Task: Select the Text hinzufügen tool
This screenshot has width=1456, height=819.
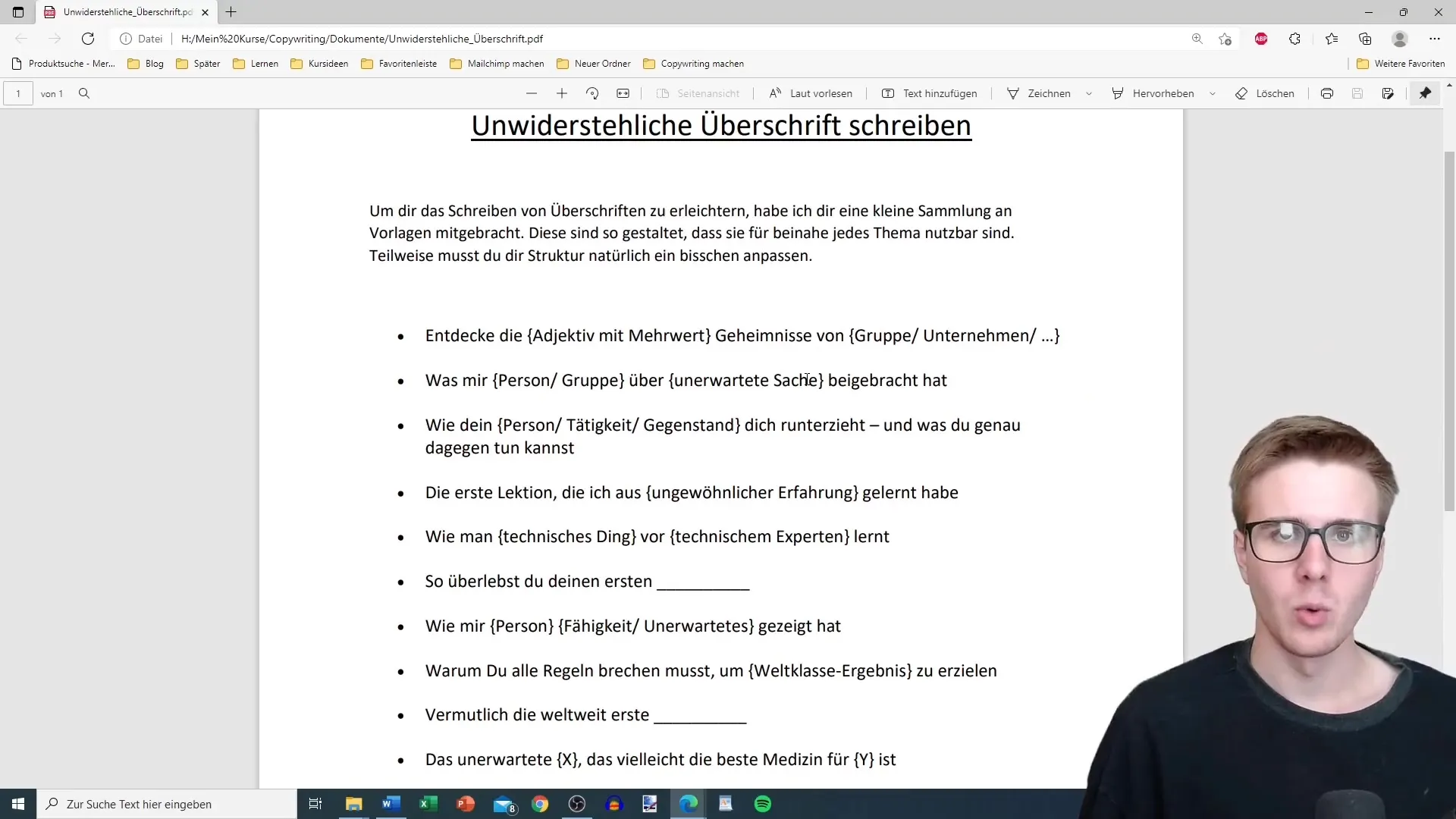Action: click(x=930, y=93)
